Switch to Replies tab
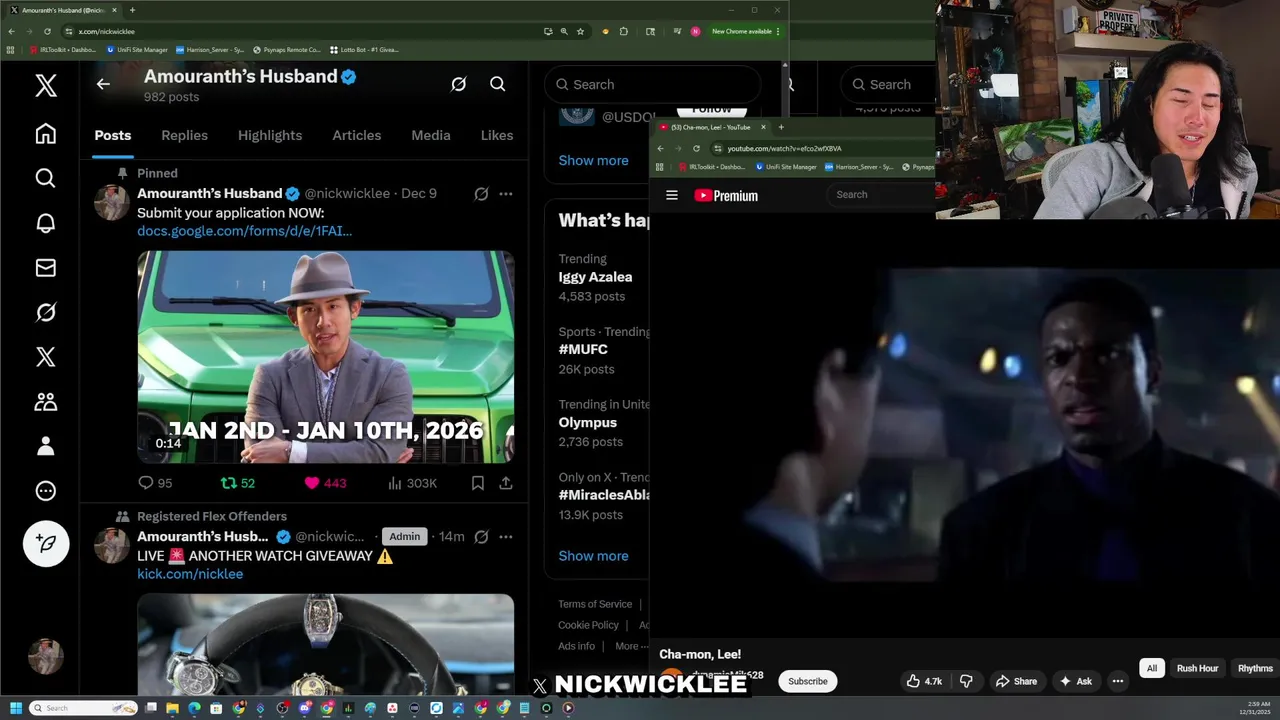Screen dimensions: 1280x720 pos(185,135)
